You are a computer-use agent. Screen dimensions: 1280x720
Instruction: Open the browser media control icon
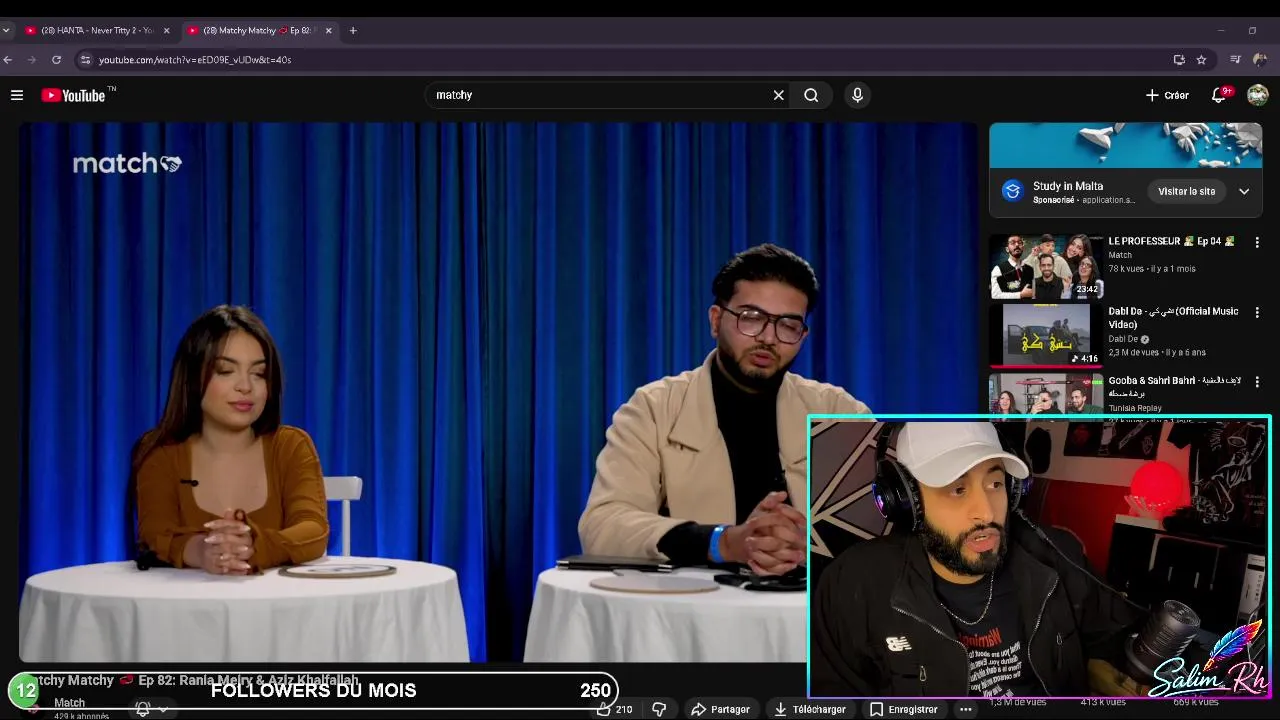[1236, 60]
